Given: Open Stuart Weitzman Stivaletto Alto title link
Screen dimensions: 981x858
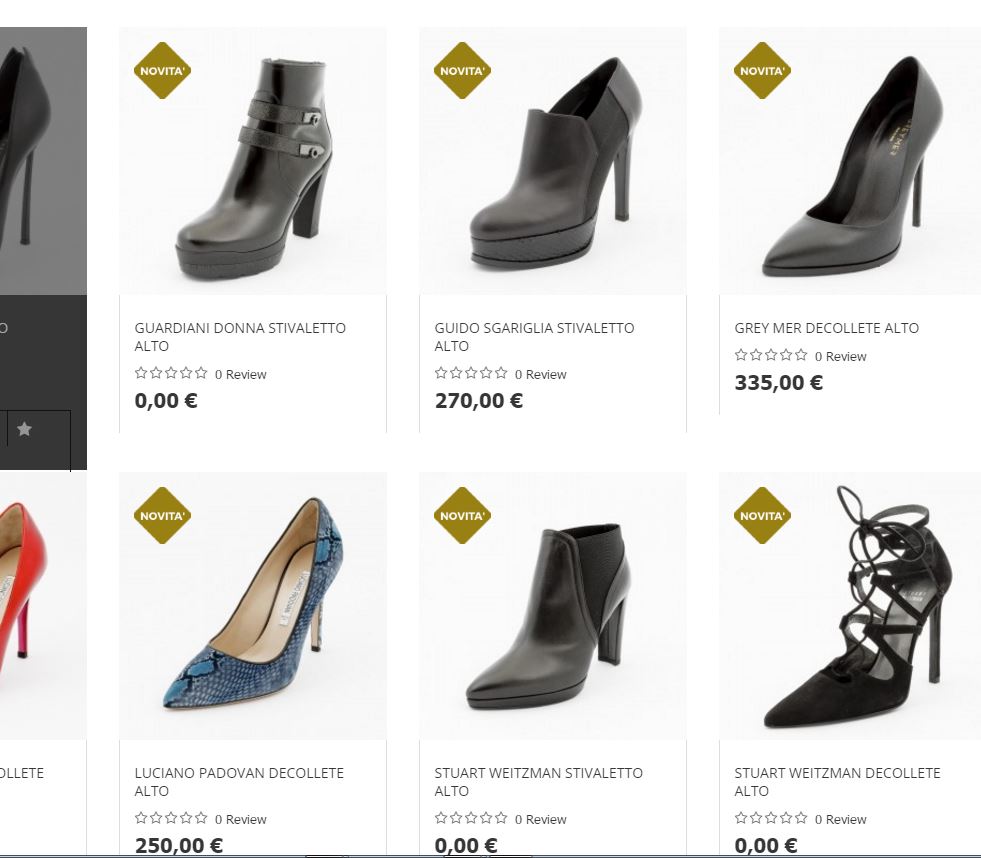Looking at the screenshot, I should [x=538, y=781].
